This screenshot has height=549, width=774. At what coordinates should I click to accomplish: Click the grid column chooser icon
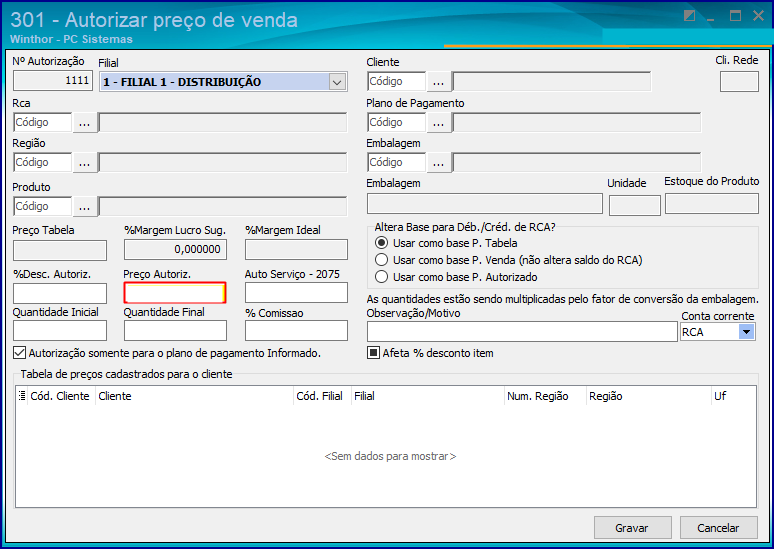(22, 396)
